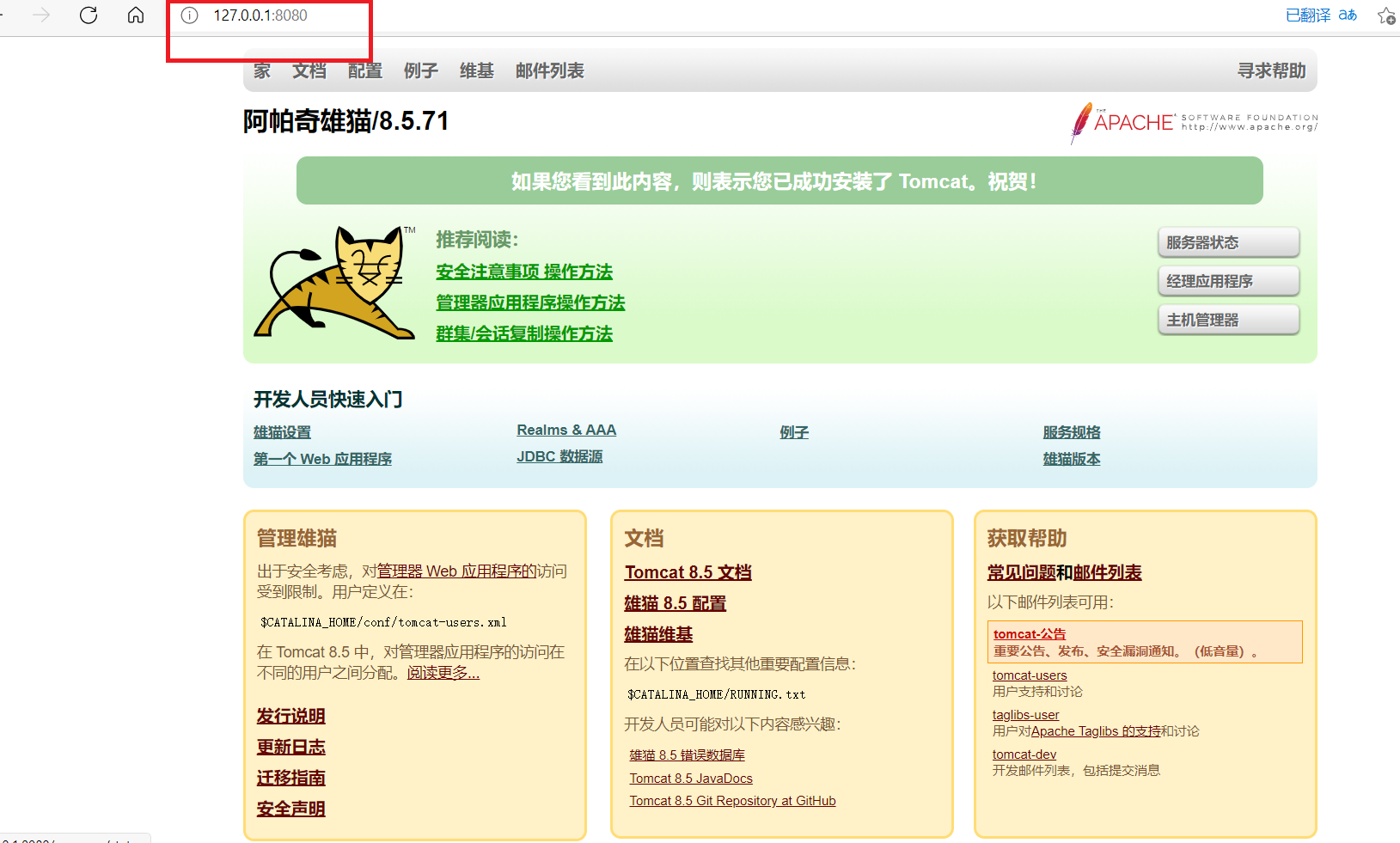Open the 文档 nav menu item
Screen dimensions: 1400x843
pos(309,70)
